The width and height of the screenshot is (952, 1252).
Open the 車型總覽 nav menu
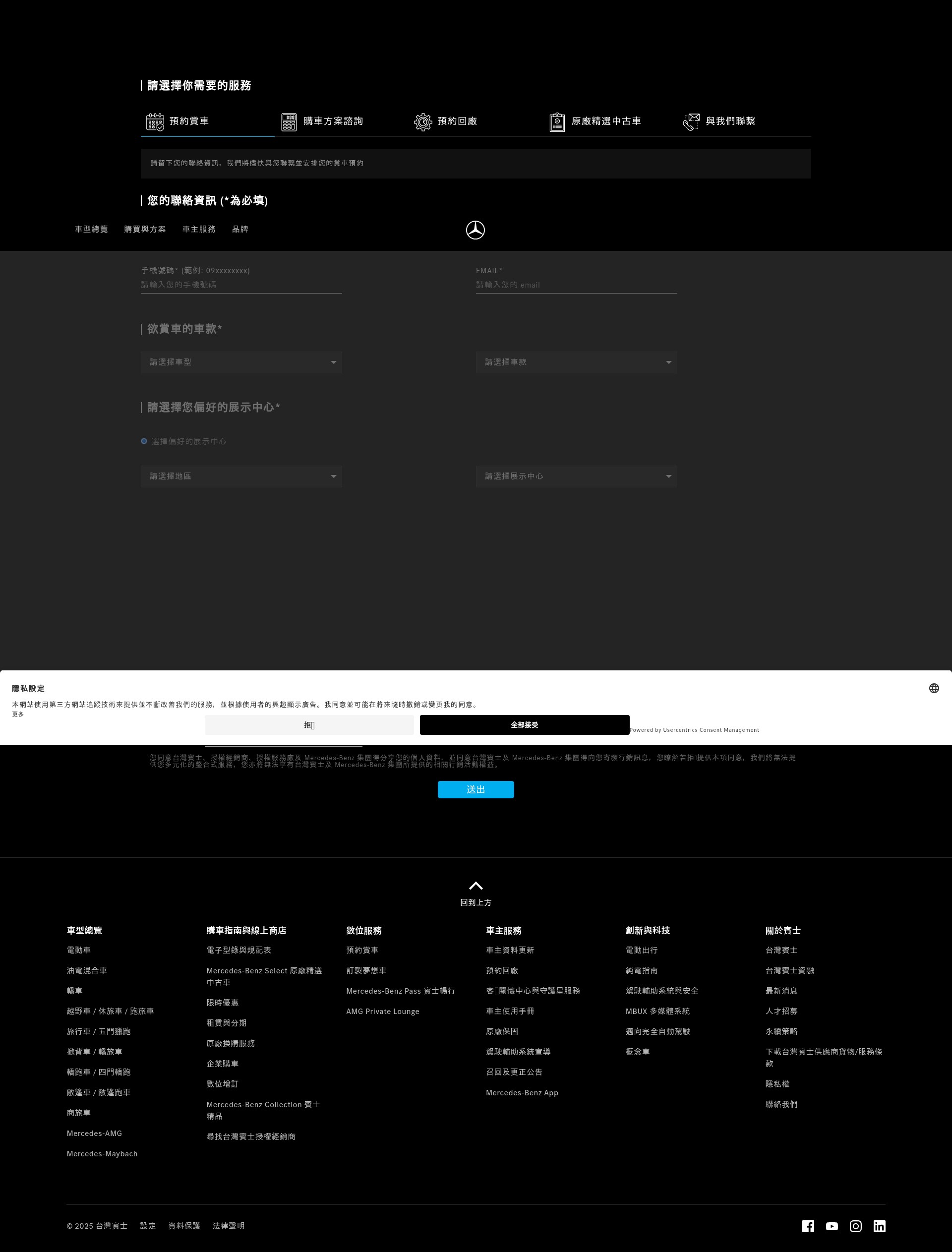point(91,230)
